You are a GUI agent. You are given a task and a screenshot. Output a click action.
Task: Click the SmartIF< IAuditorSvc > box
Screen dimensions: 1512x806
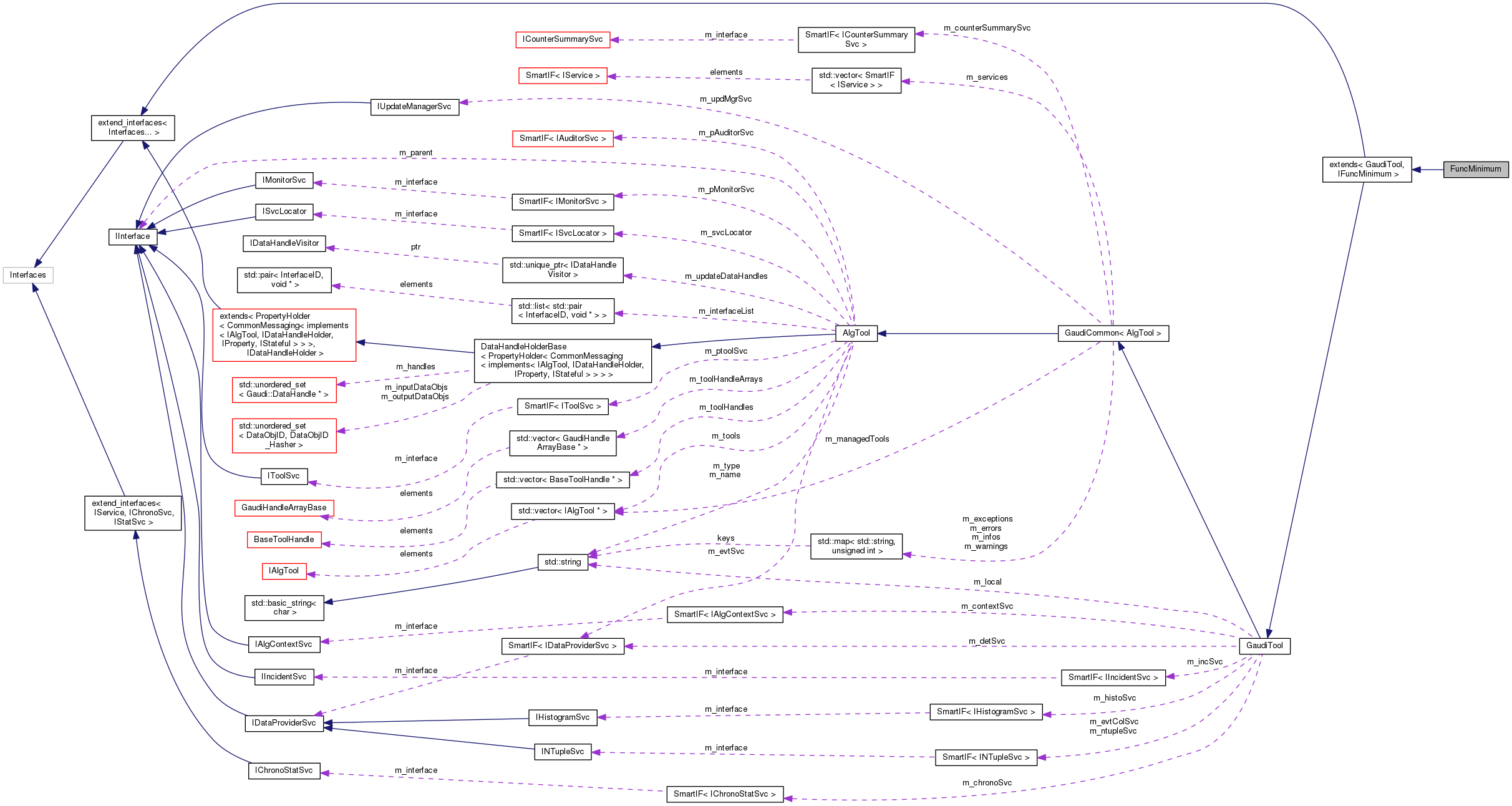tap(563, 138)
